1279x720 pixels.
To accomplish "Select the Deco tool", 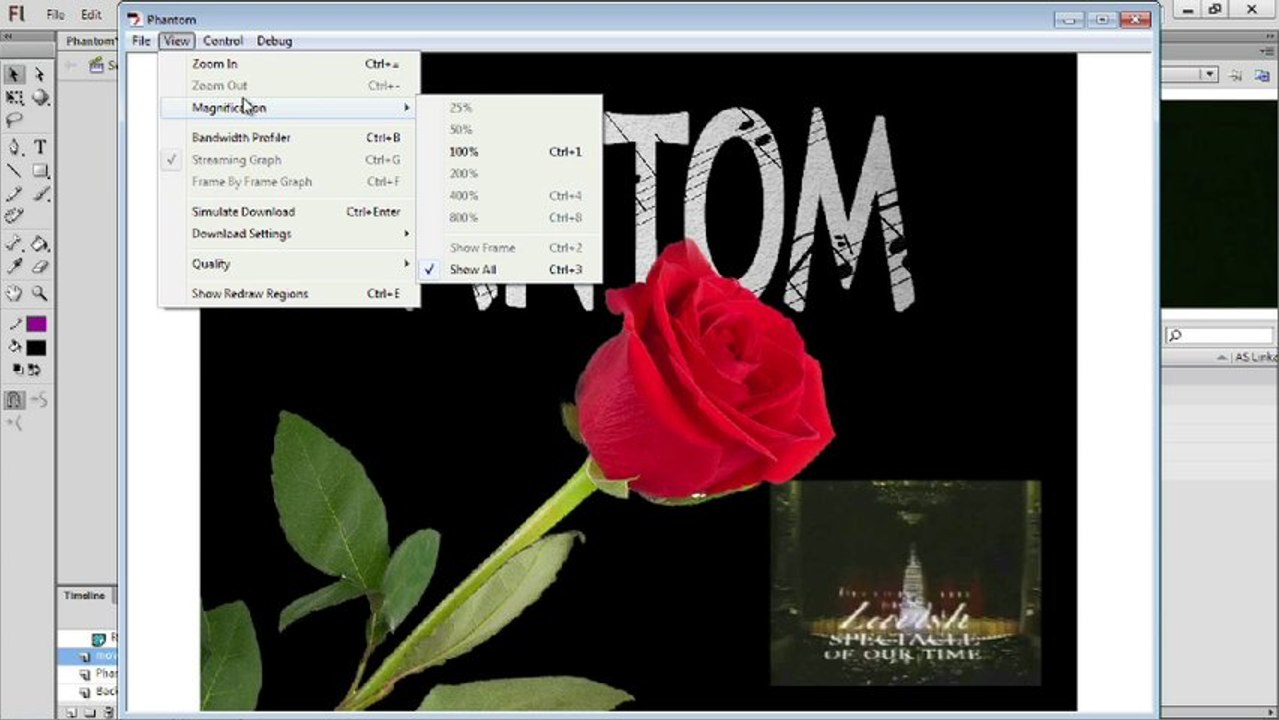I will click(x=15, y=216).
